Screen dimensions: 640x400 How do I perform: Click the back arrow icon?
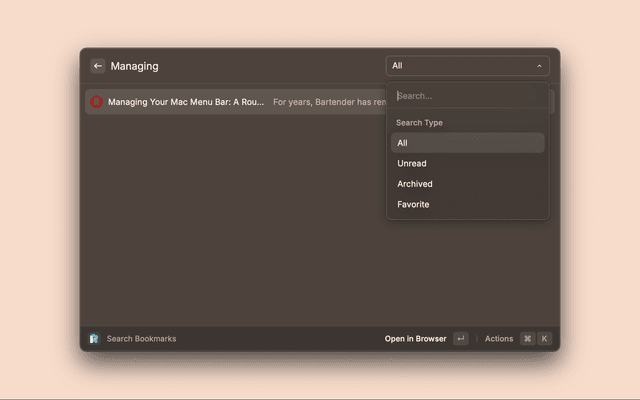click(98, 66)
